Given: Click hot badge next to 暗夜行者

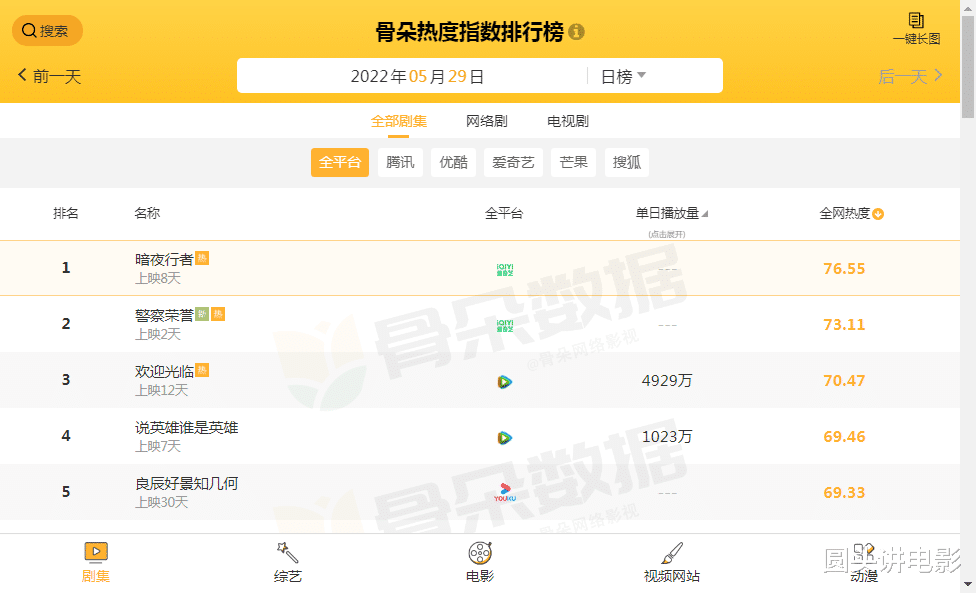Looking at the screenshot, I should pos(202,258).
